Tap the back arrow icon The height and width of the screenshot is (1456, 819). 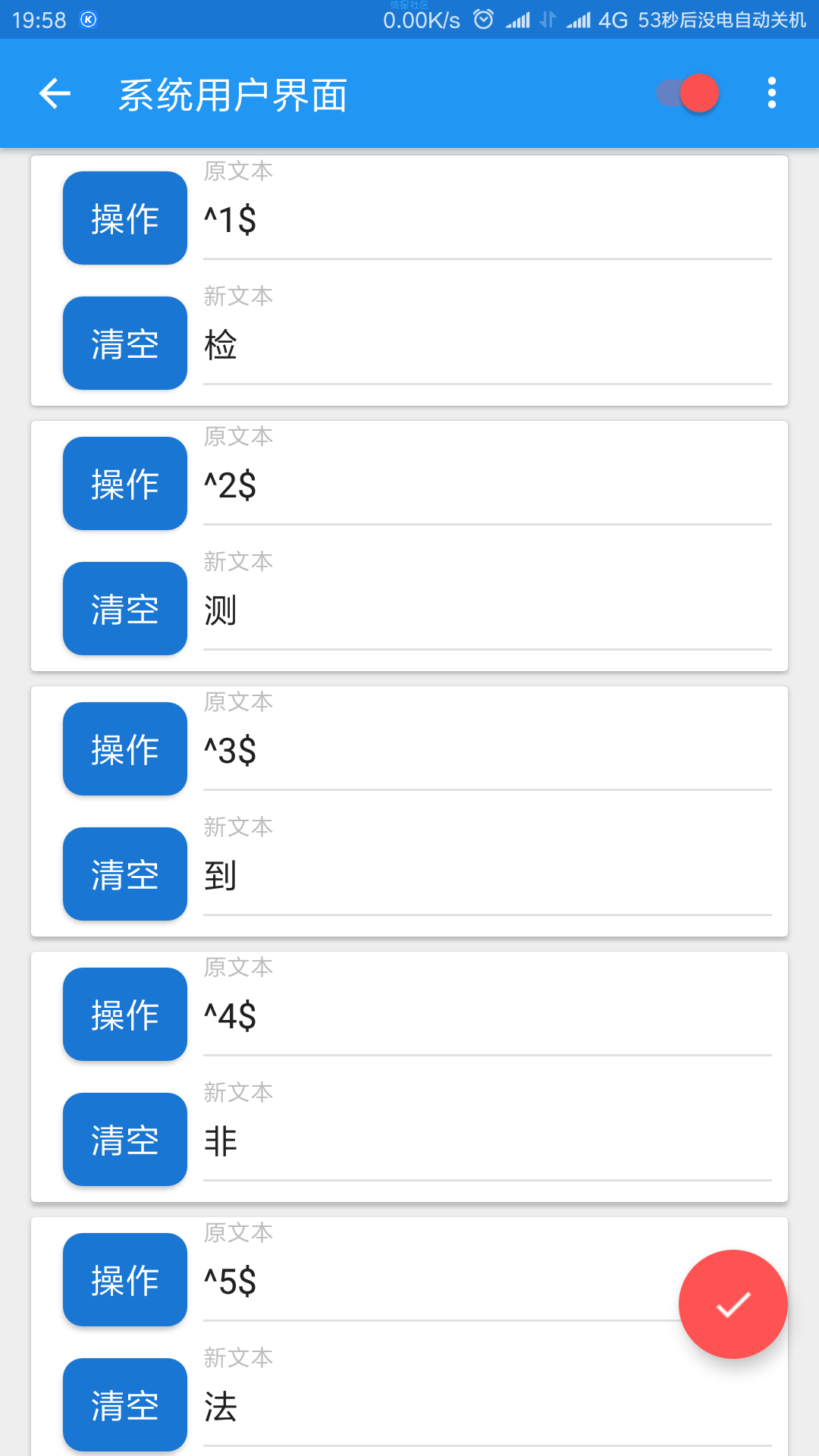55,94
